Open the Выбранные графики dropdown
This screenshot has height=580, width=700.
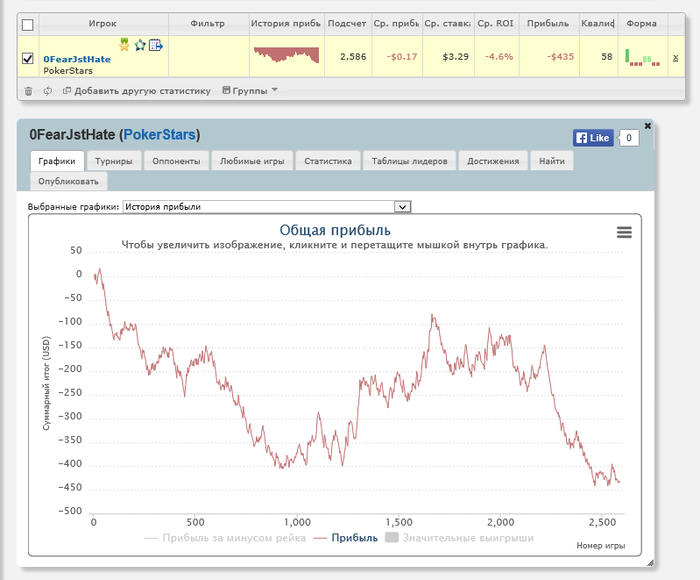[x=267, y=207]
